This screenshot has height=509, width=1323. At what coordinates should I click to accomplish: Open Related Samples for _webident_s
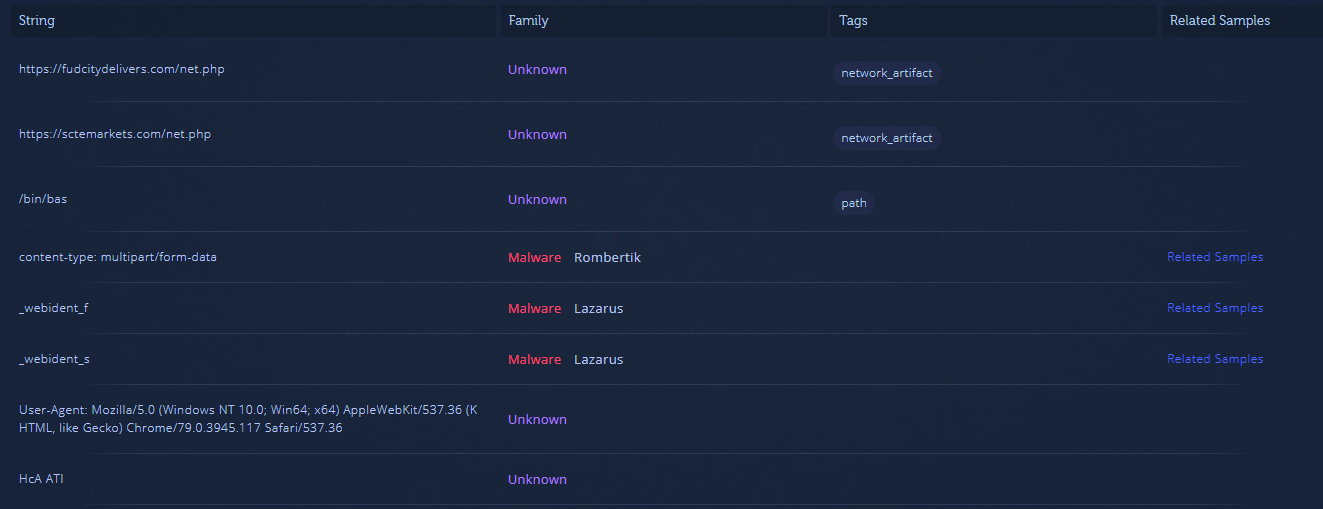pos(1214,359)
